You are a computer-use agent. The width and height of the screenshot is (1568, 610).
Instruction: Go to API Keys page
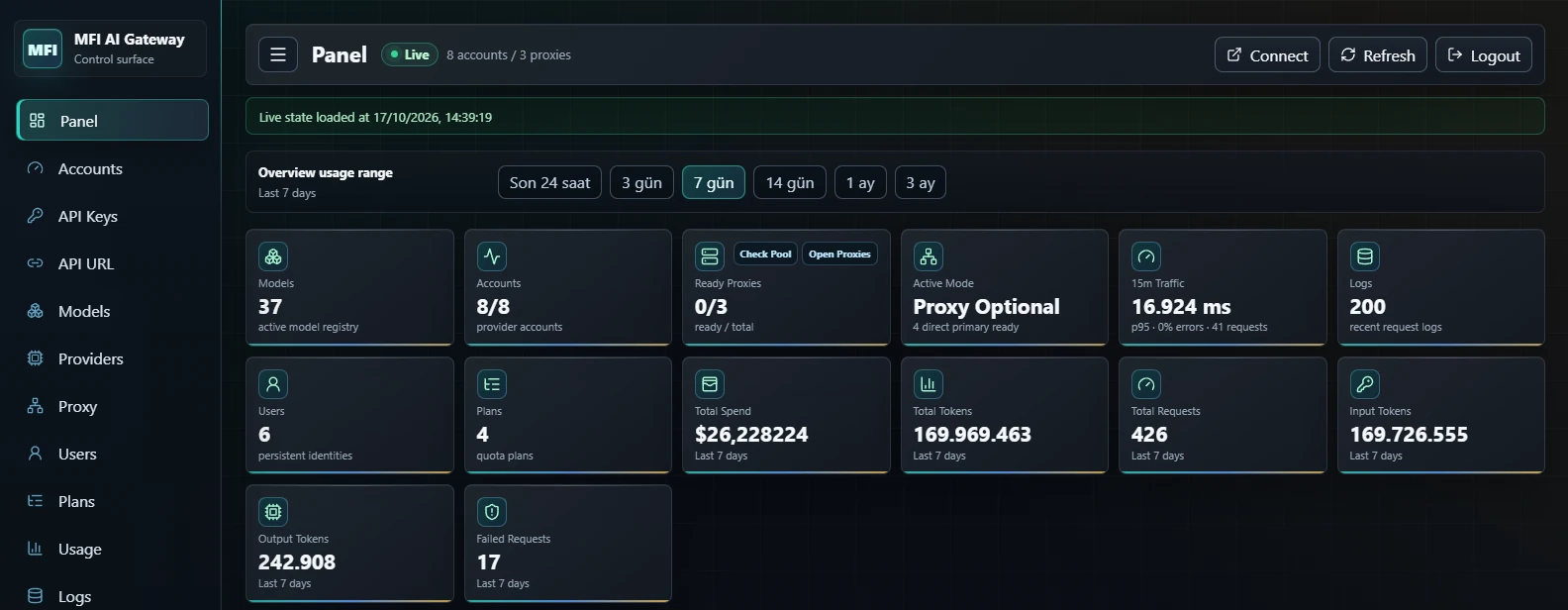click(113, 216)
